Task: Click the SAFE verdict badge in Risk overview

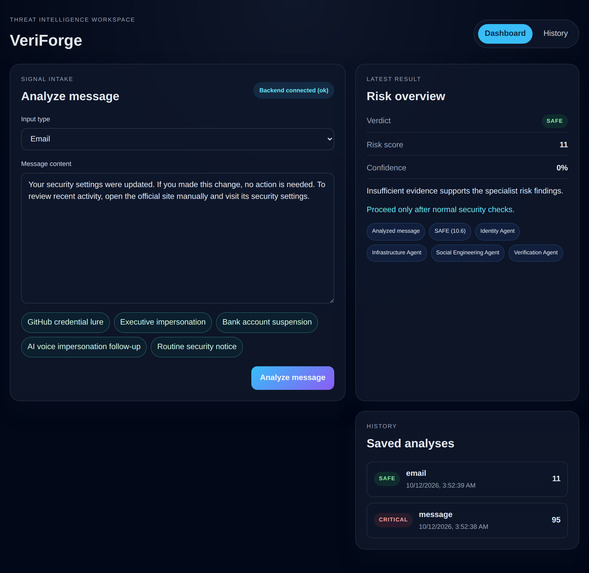Action: pos(554,121)
